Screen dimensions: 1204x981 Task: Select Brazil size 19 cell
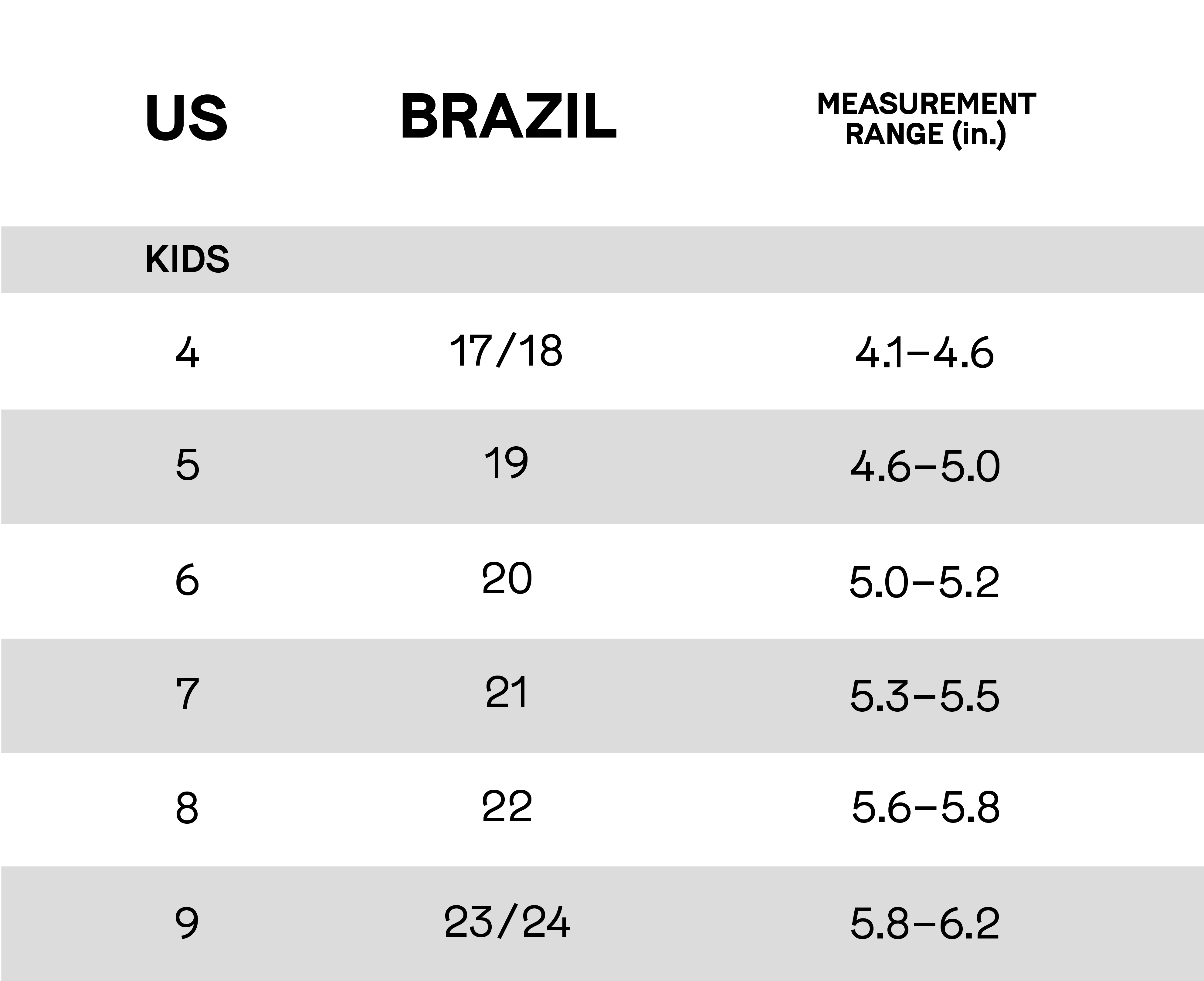click(507, 463)
